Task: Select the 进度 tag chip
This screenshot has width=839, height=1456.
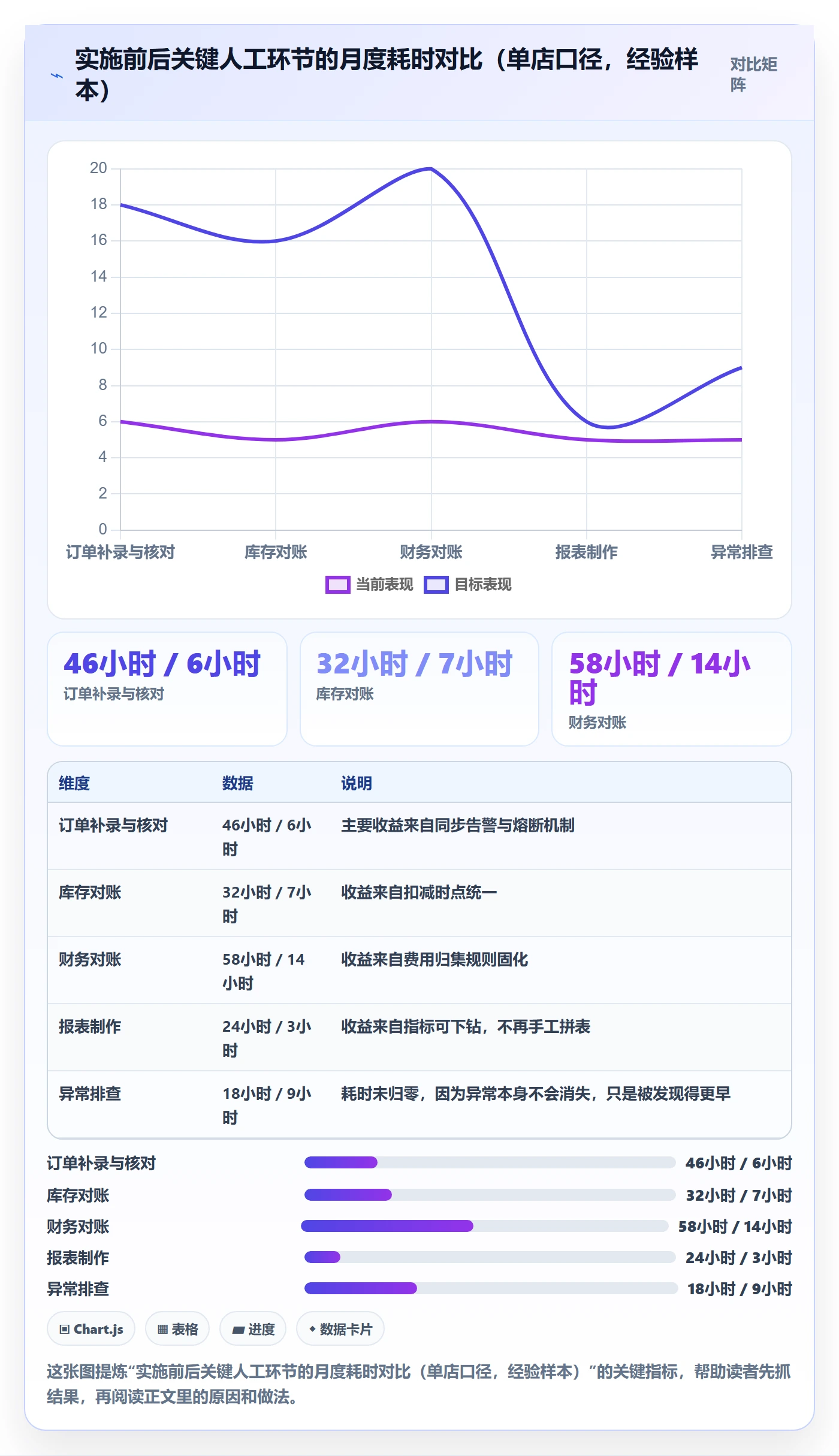Action: point(253,1329)
